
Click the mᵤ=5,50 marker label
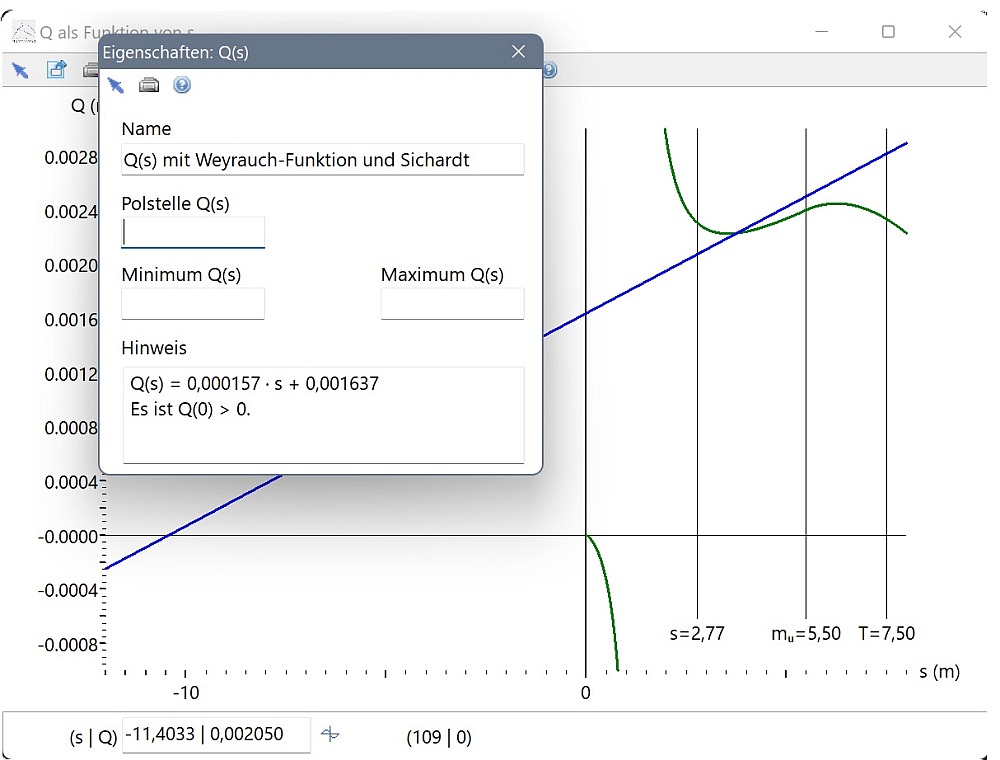click(x=806, y=633)
